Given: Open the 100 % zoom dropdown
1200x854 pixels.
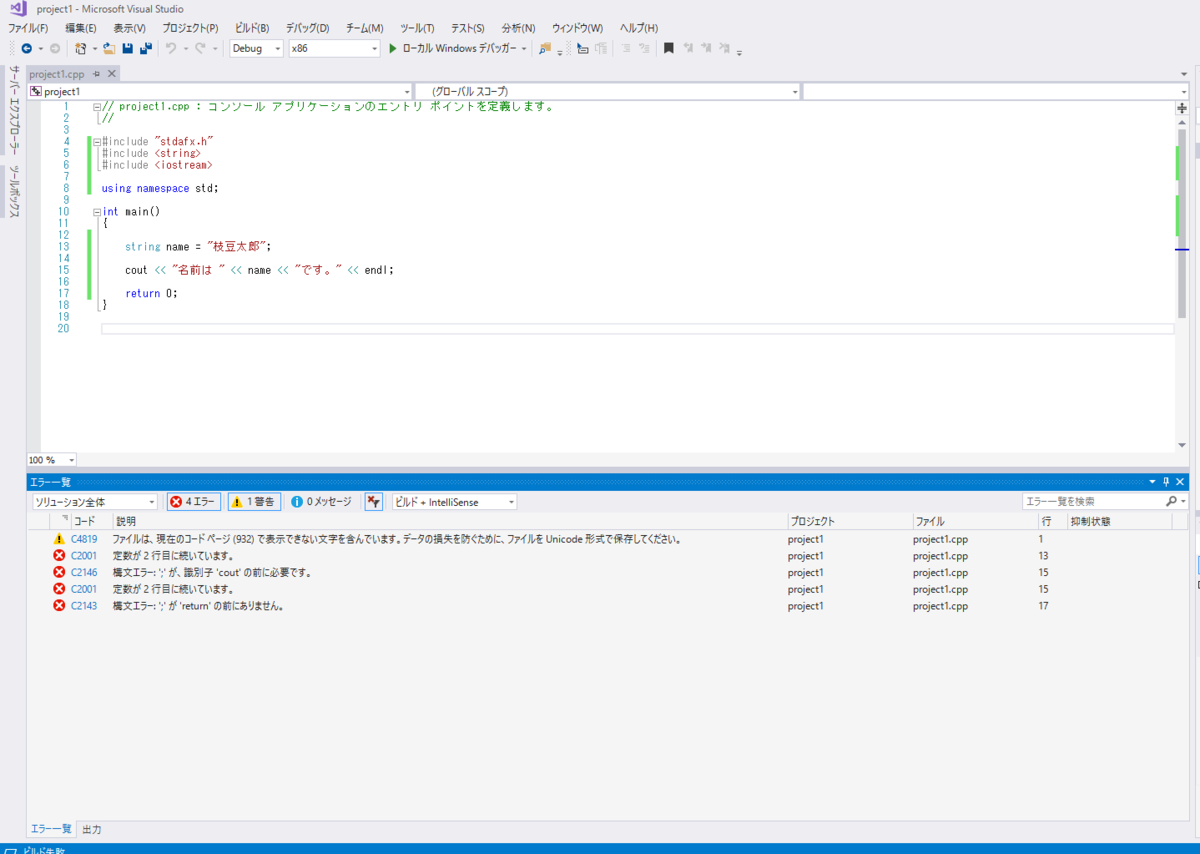Looking at the screenshot, I should (x=52, y=460).
